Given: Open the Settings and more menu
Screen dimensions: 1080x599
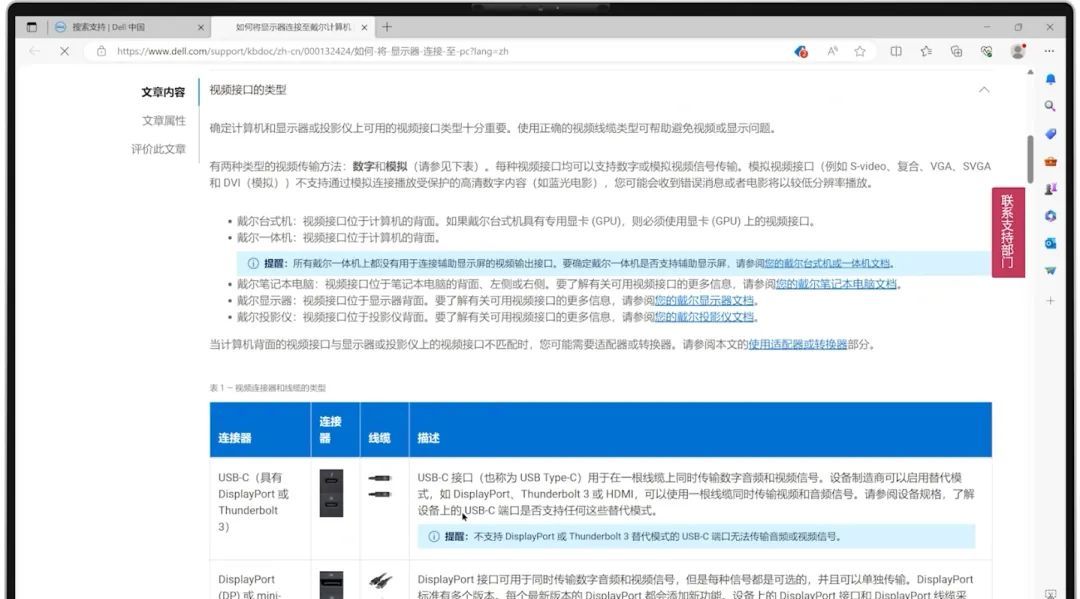Looking at the screenshot, I should coord(1049,51).
